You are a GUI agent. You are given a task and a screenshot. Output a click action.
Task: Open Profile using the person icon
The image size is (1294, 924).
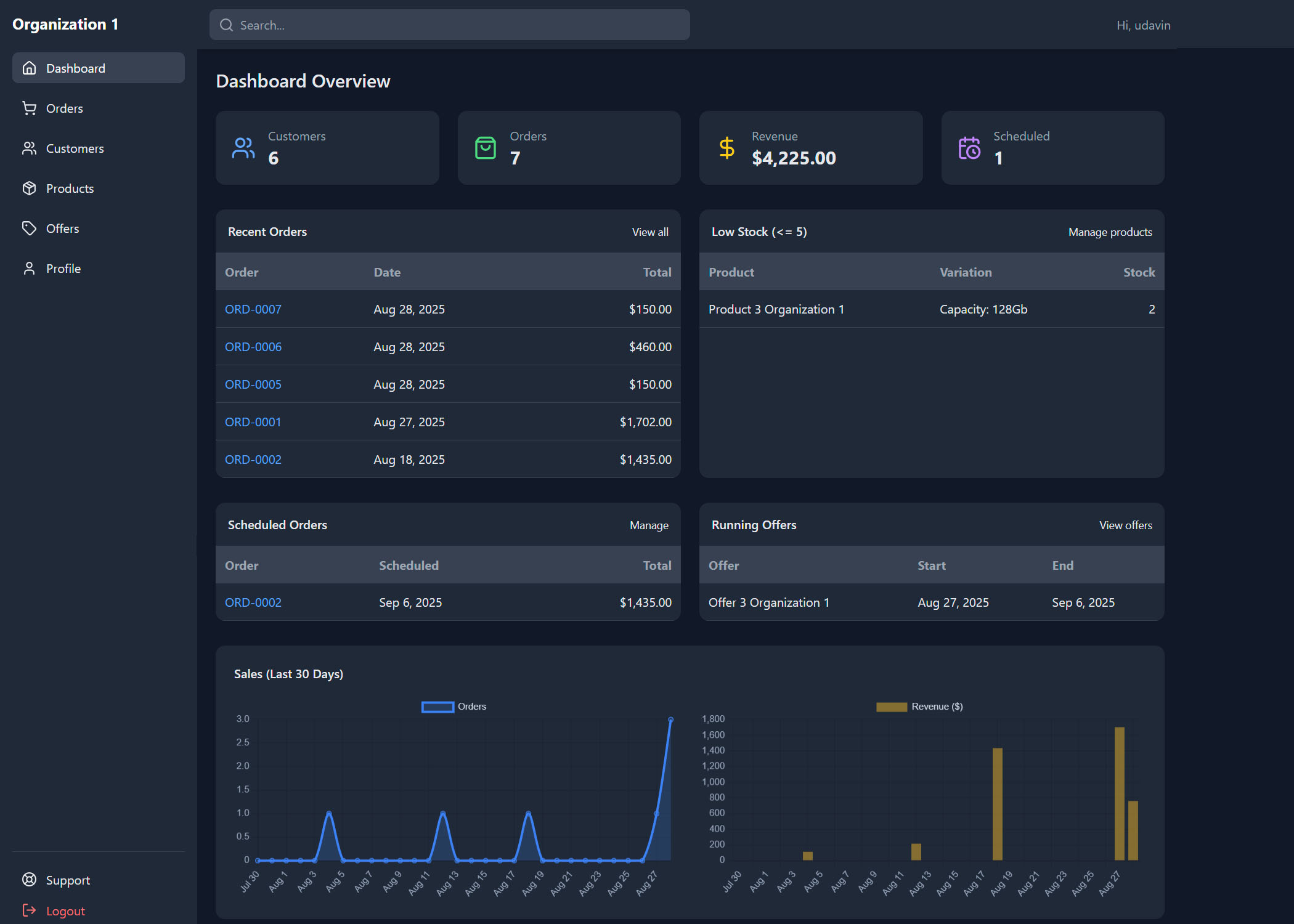point(30,268)
